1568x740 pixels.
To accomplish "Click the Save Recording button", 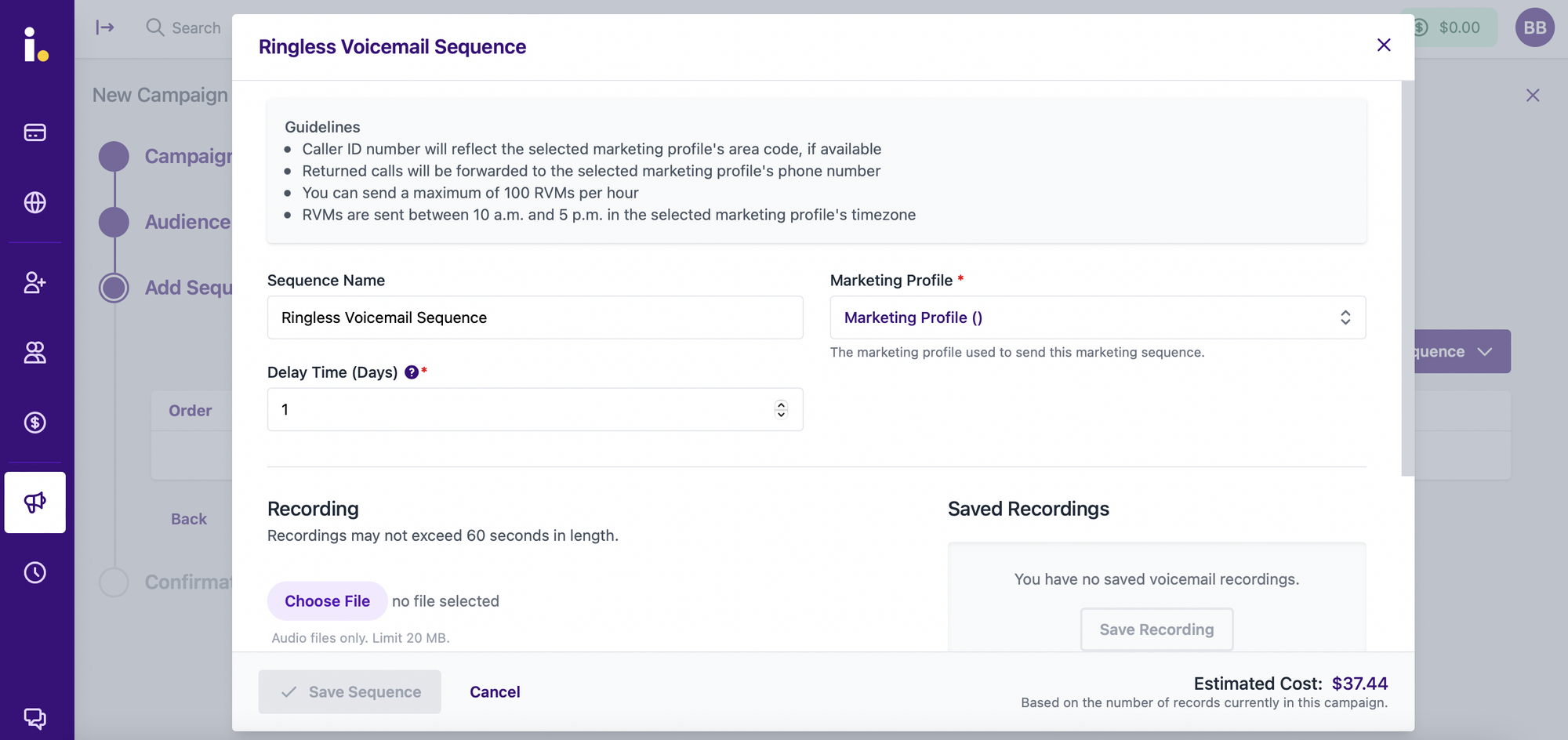I will point(1156,629).
